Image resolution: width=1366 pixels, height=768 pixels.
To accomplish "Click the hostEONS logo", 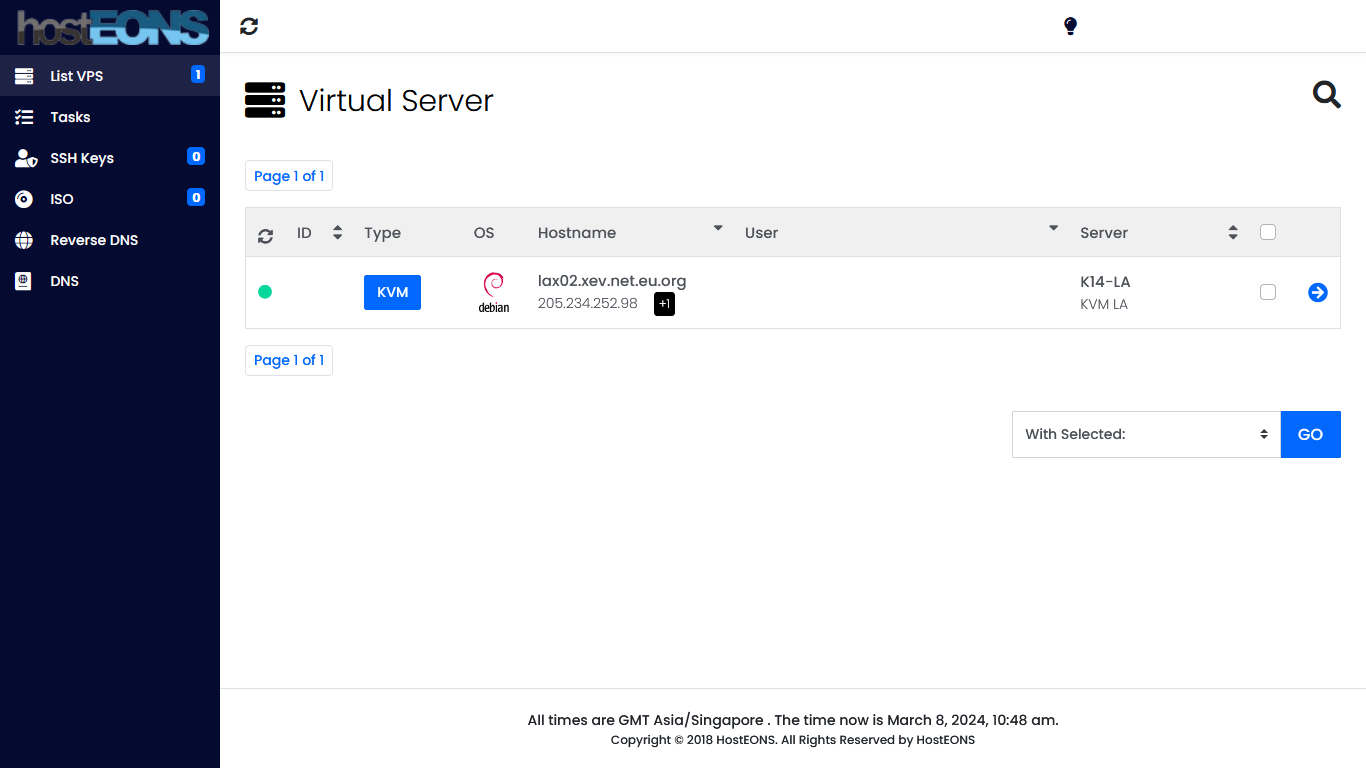I will (x=110, y=27).
